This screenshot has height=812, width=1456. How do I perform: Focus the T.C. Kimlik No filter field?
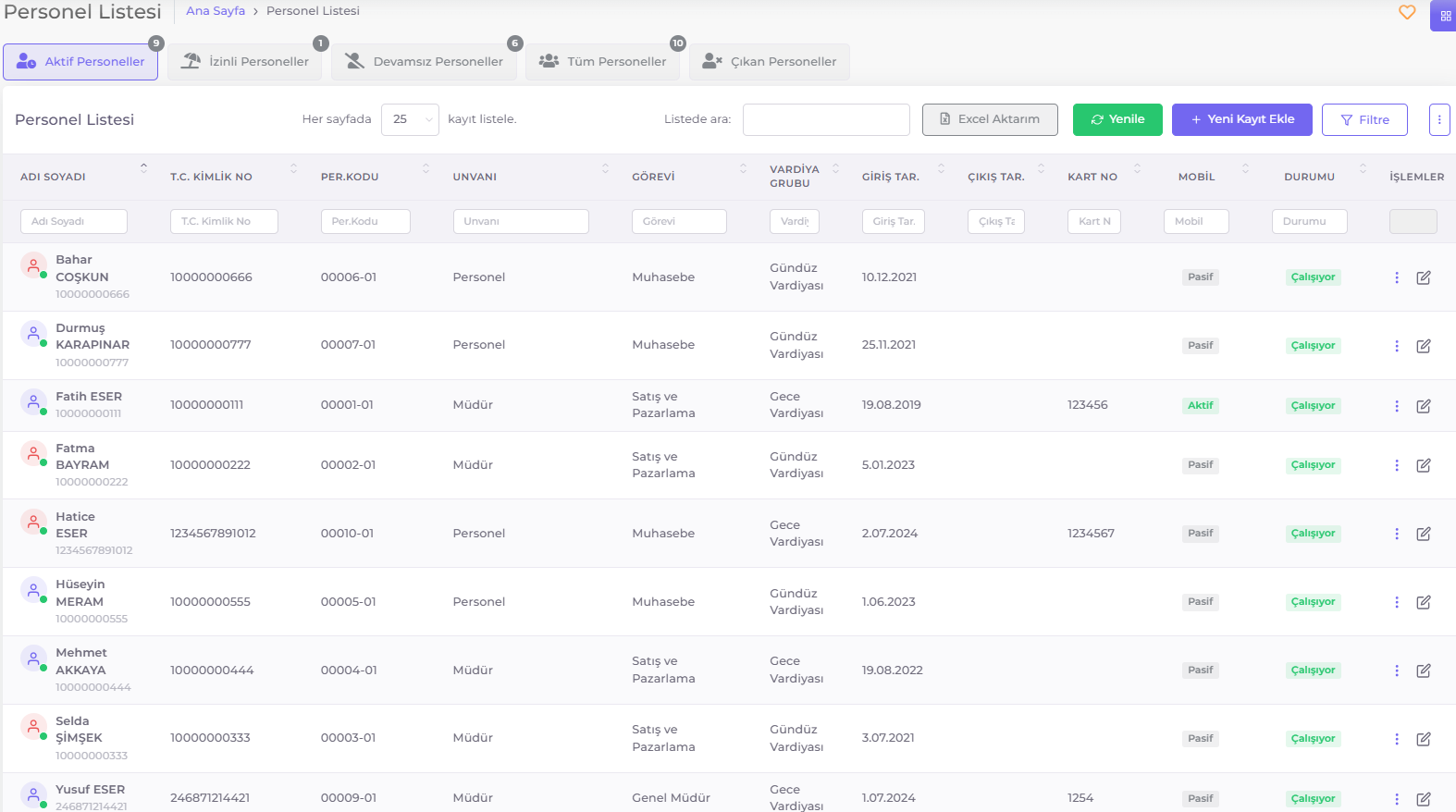click(224, 221)
